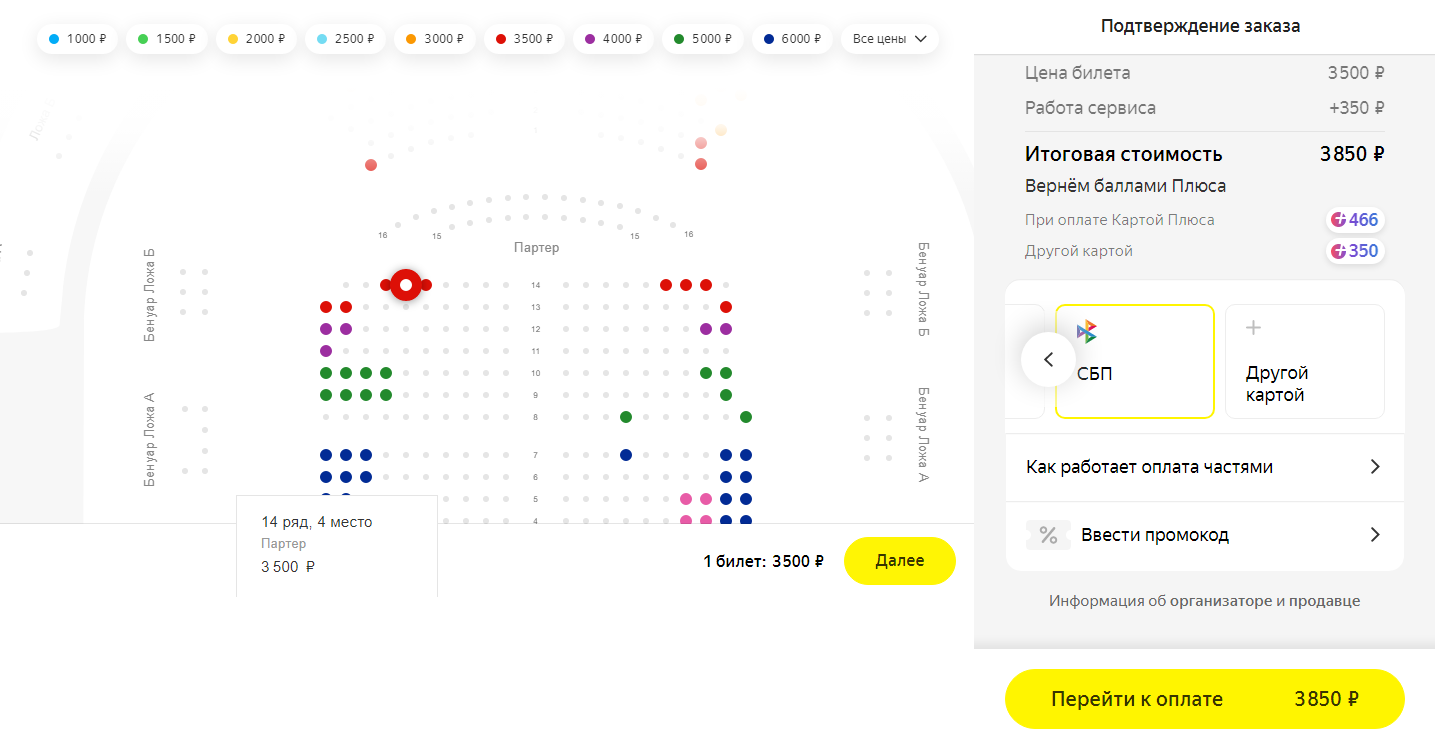Viewport: 1437px width, 746px height.
Task: Click the "Далее" button
Action: pos(899,561)
